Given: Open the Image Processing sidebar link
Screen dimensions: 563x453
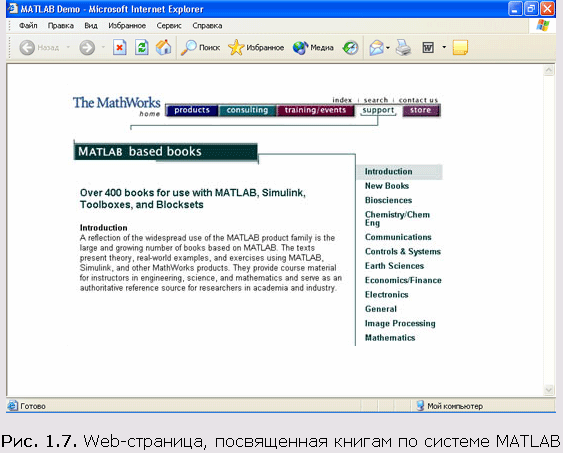Looking at the screenshot, I should coord(400,324).
